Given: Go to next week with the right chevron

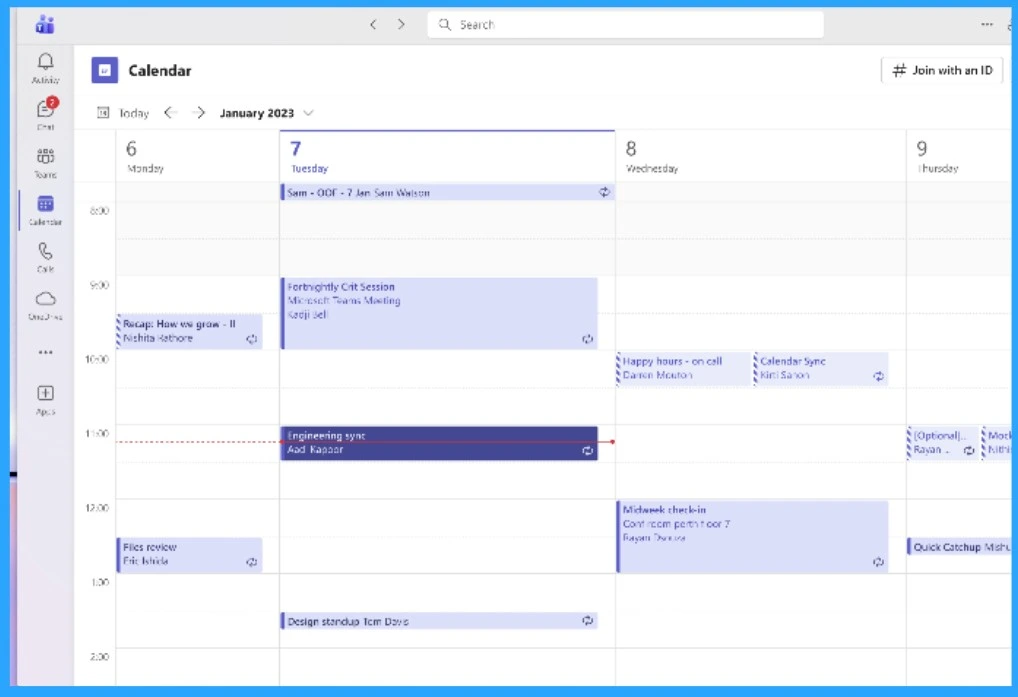Looking at the screenshot, I should coord(198,113).
